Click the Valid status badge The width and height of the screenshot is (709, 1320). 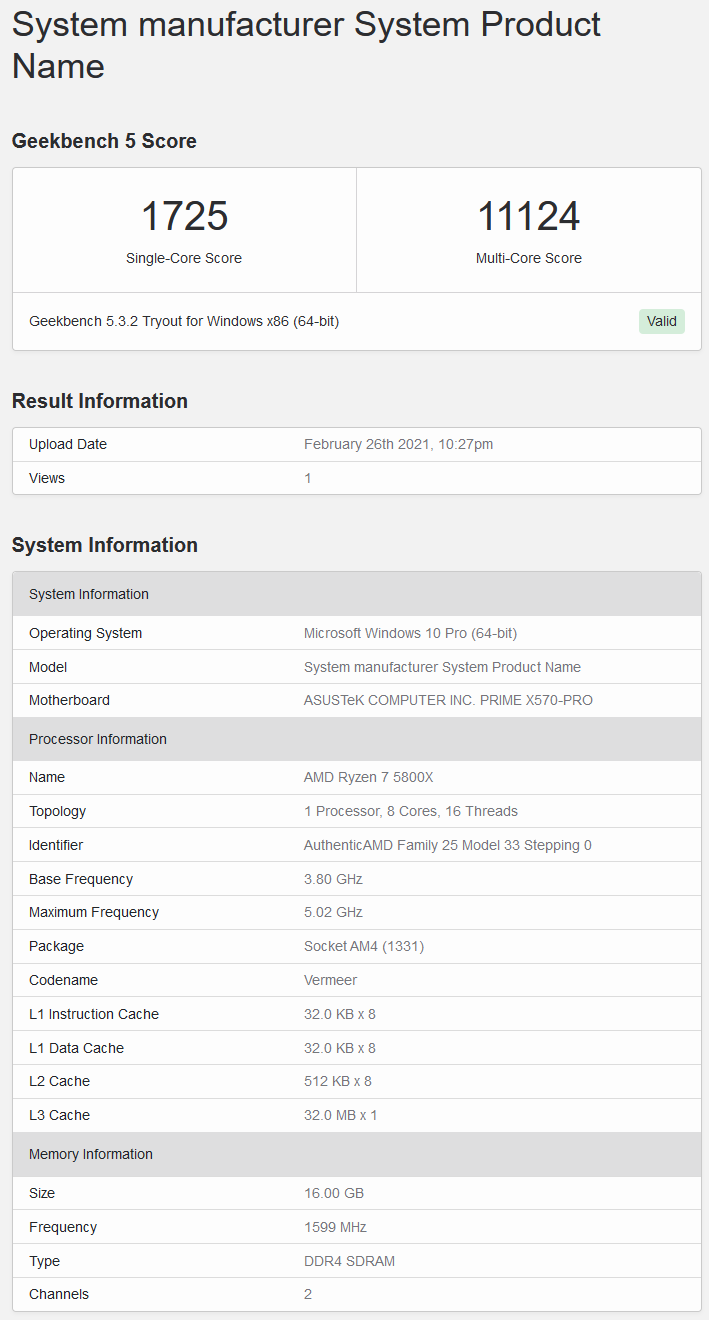[662, 321]
